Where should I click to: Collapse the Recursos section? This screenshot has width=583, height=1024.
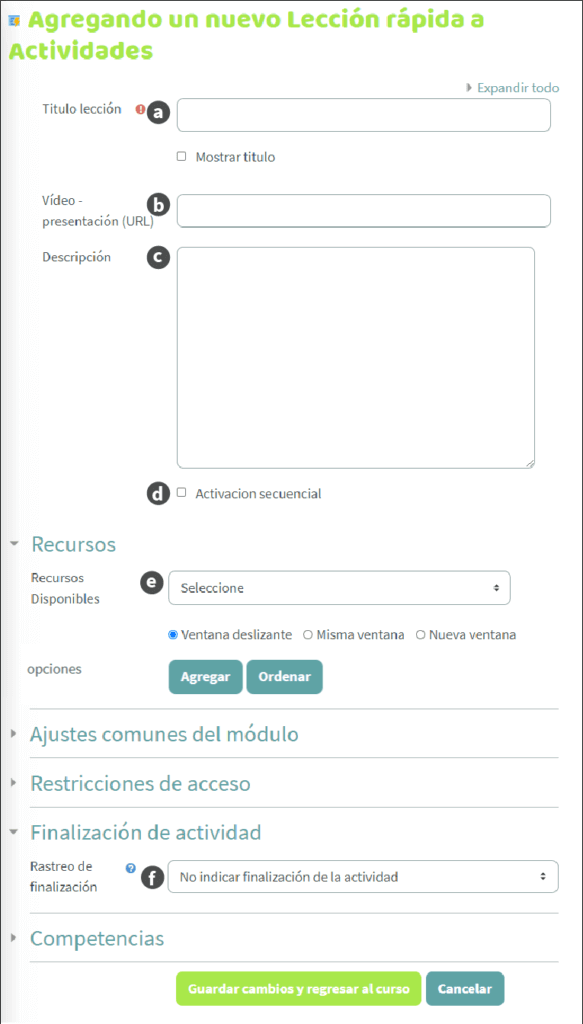pos(73,543)
